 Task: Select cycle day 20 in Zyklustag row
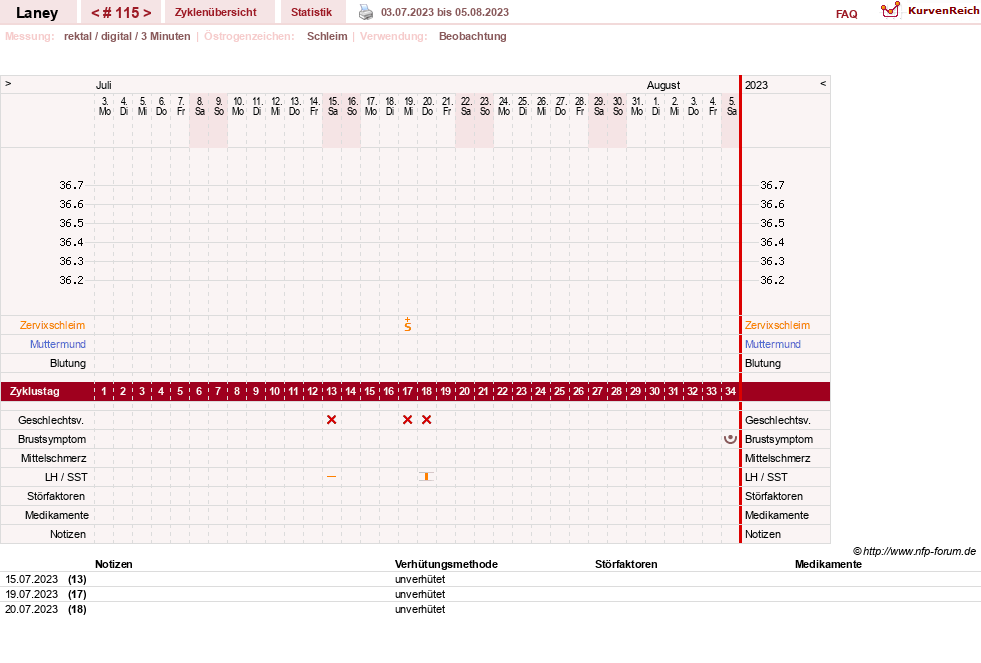464,392
